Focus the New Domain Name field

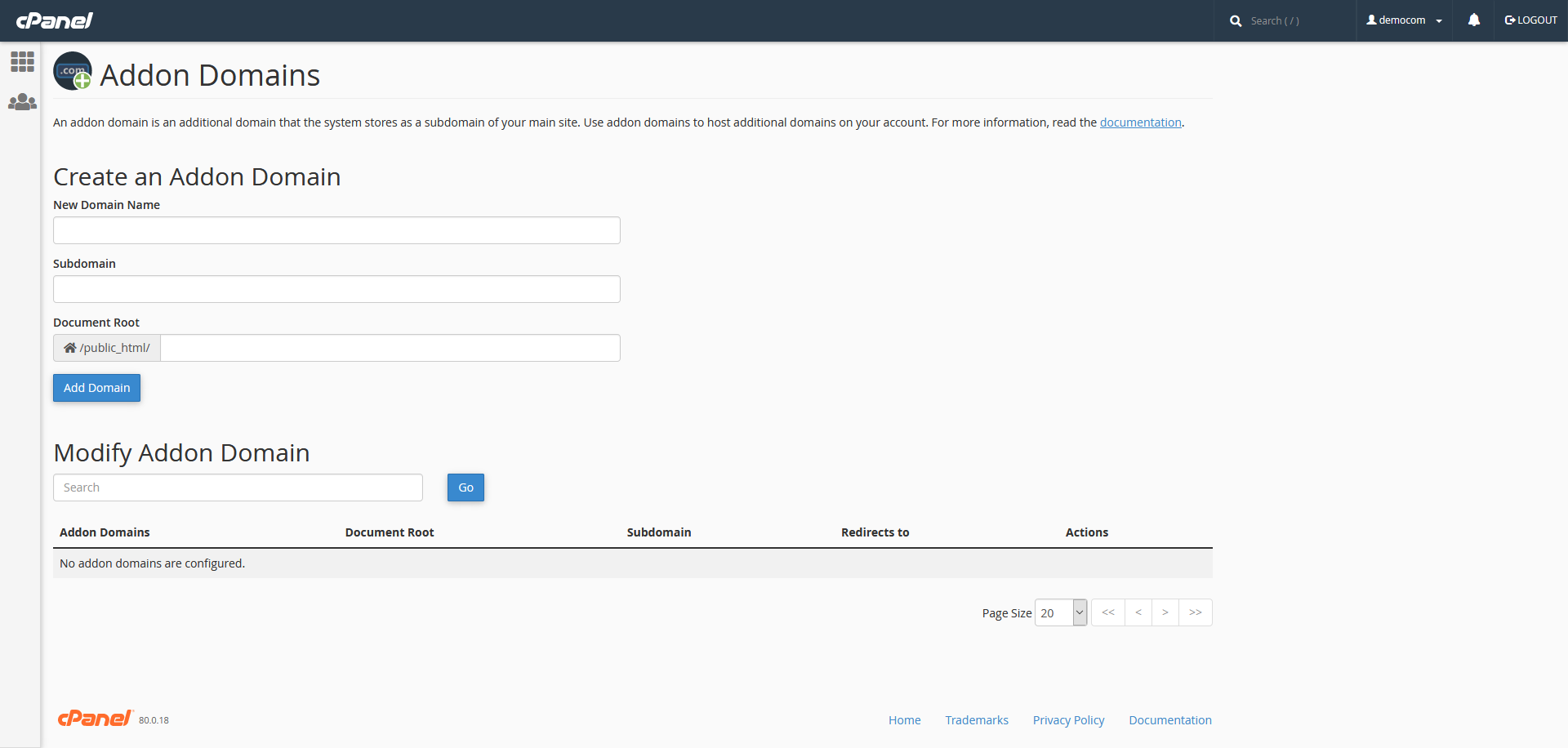point(336,230)
